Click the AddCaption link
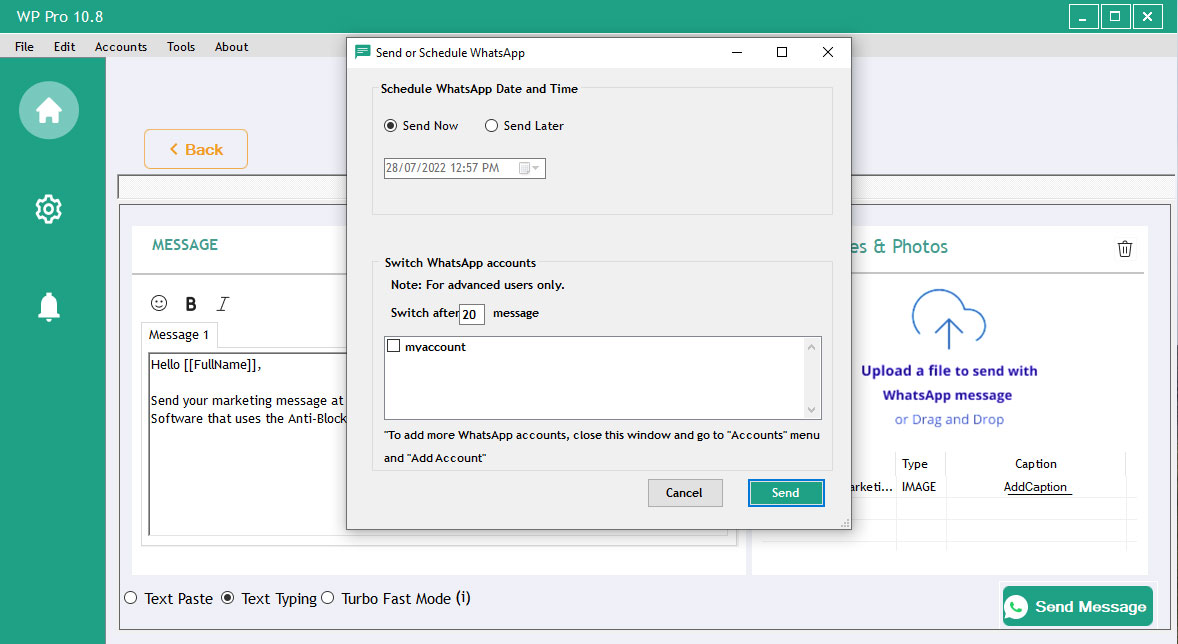 tap(1035, 487)
